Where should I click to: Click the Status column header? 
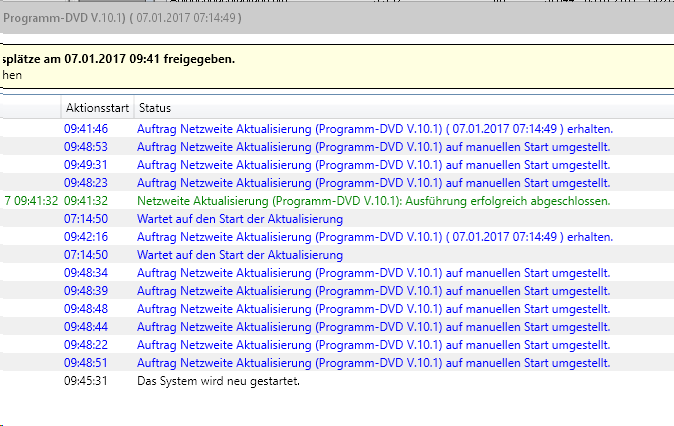coord(155,108)
